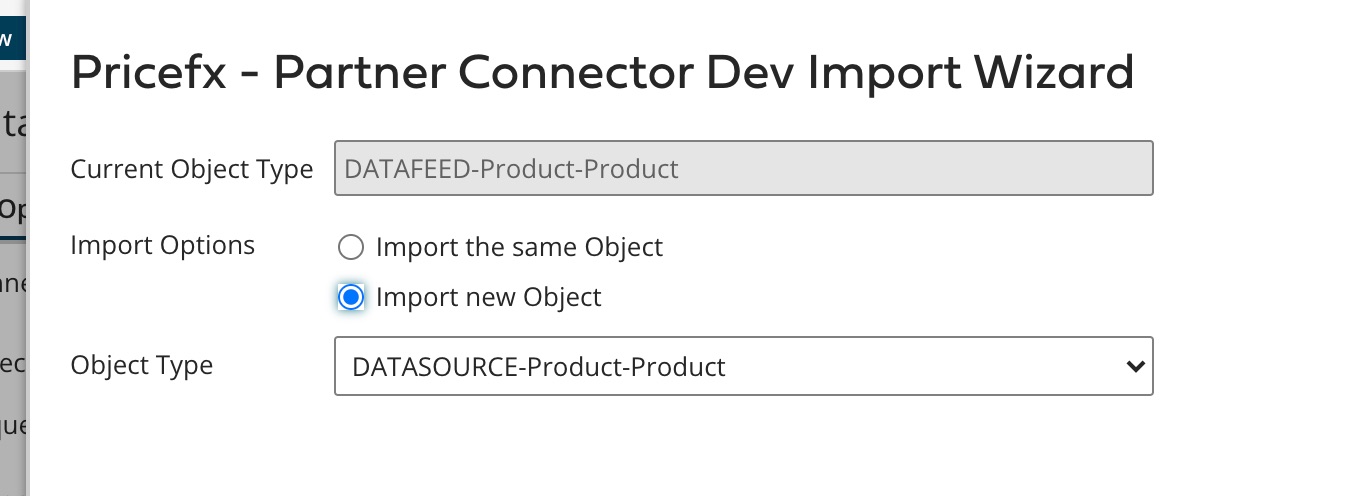
Task: Click the DATASOURCE-Product-Product selected value
Action: coord(539,367)
